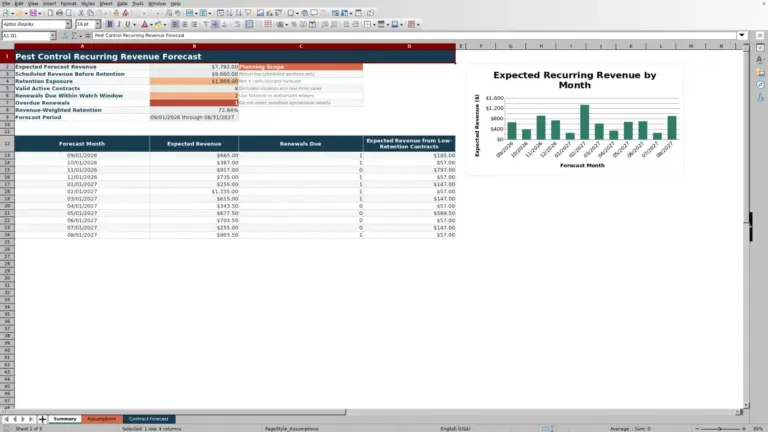This screenshot has height=432, width=768.
Task: Click the Insert Image icon
Action: pos(260,13)
